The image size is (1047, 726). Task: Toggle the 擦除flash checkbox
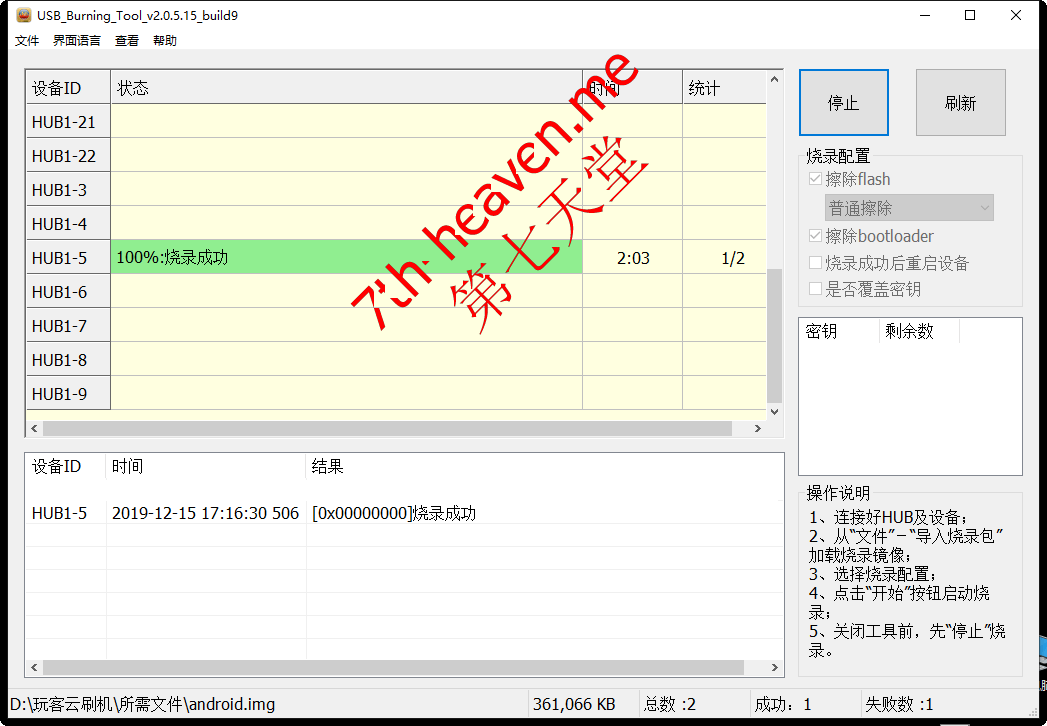(815, 180)
